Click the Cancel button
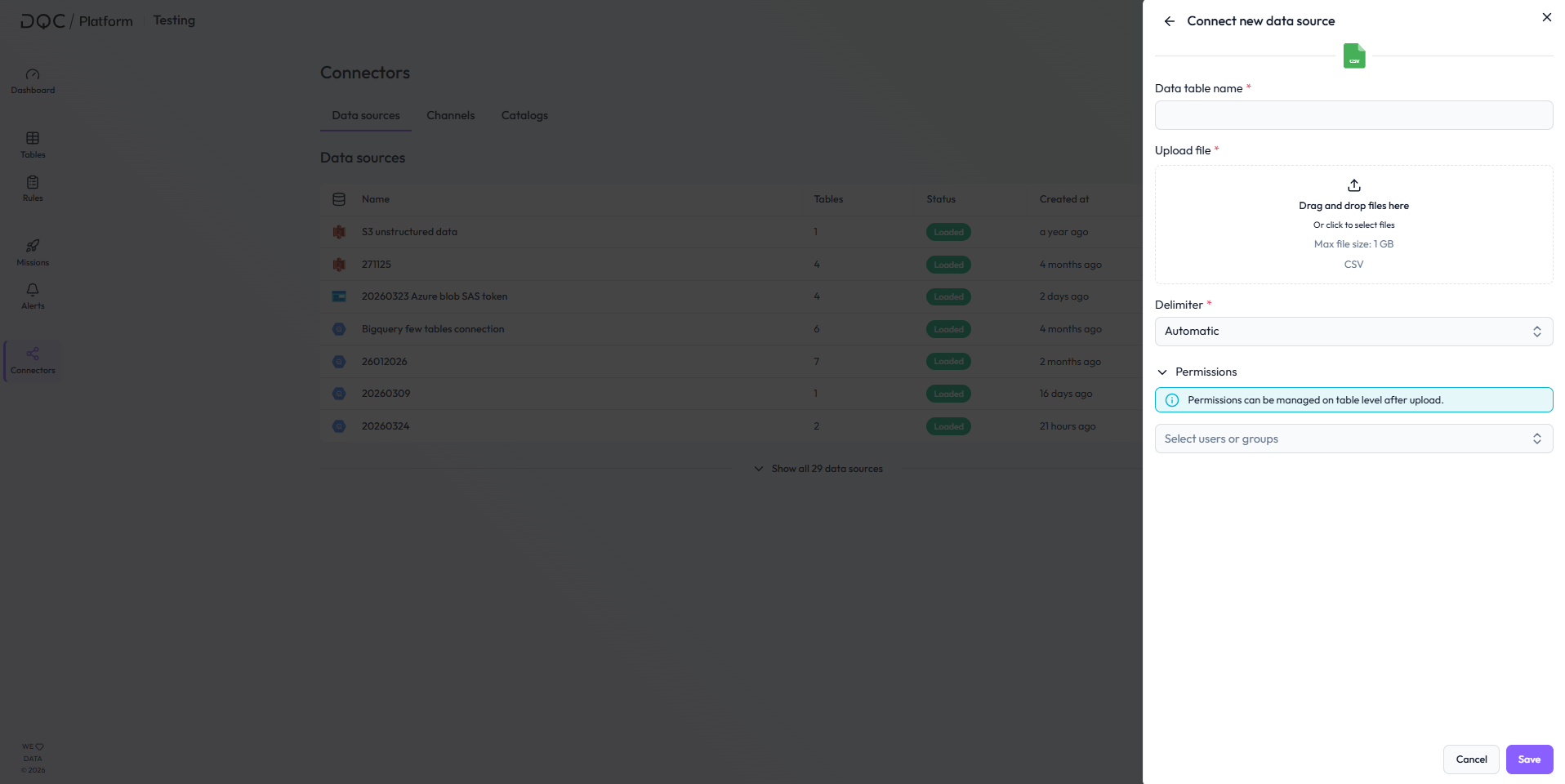Screen dimensions: 1565x784 point(1470,759)
